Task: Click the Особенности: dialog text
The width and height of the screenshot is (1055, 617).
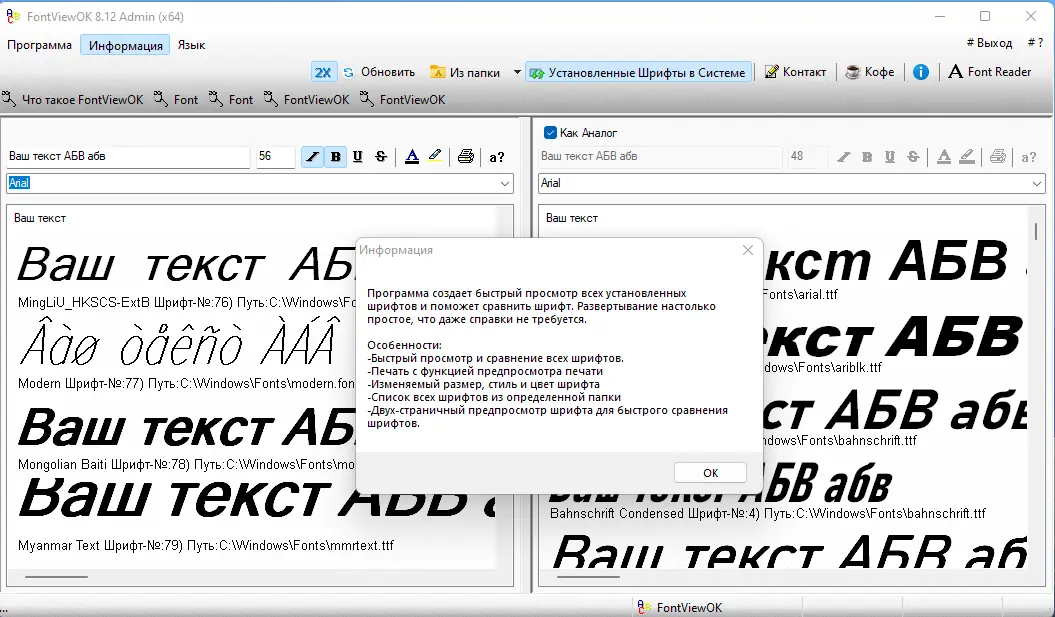Action: click(x=404, y=345)
